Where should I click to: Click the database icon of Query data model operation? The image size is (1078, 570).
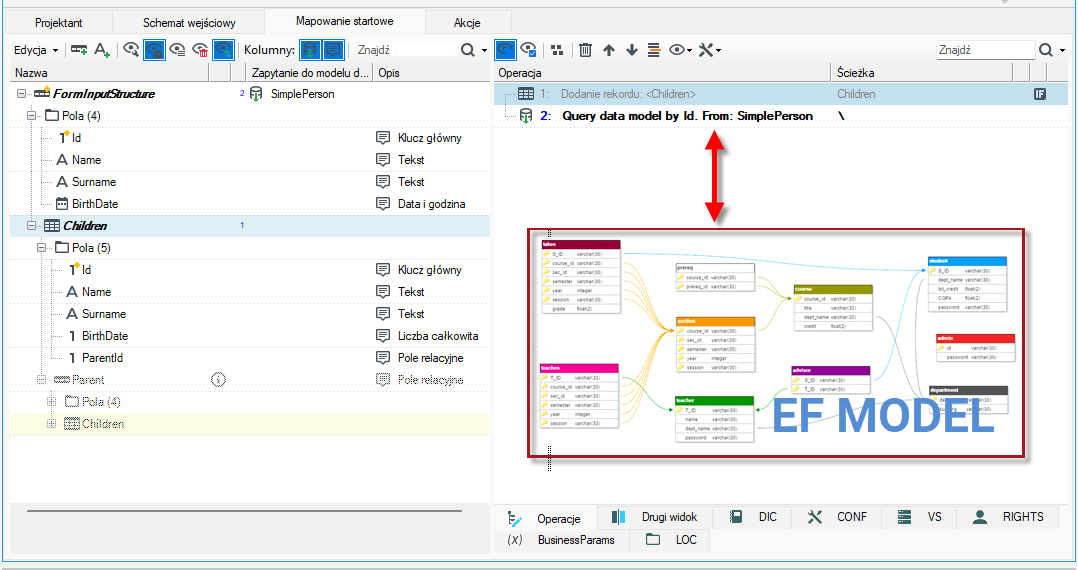tap(526, 116)
